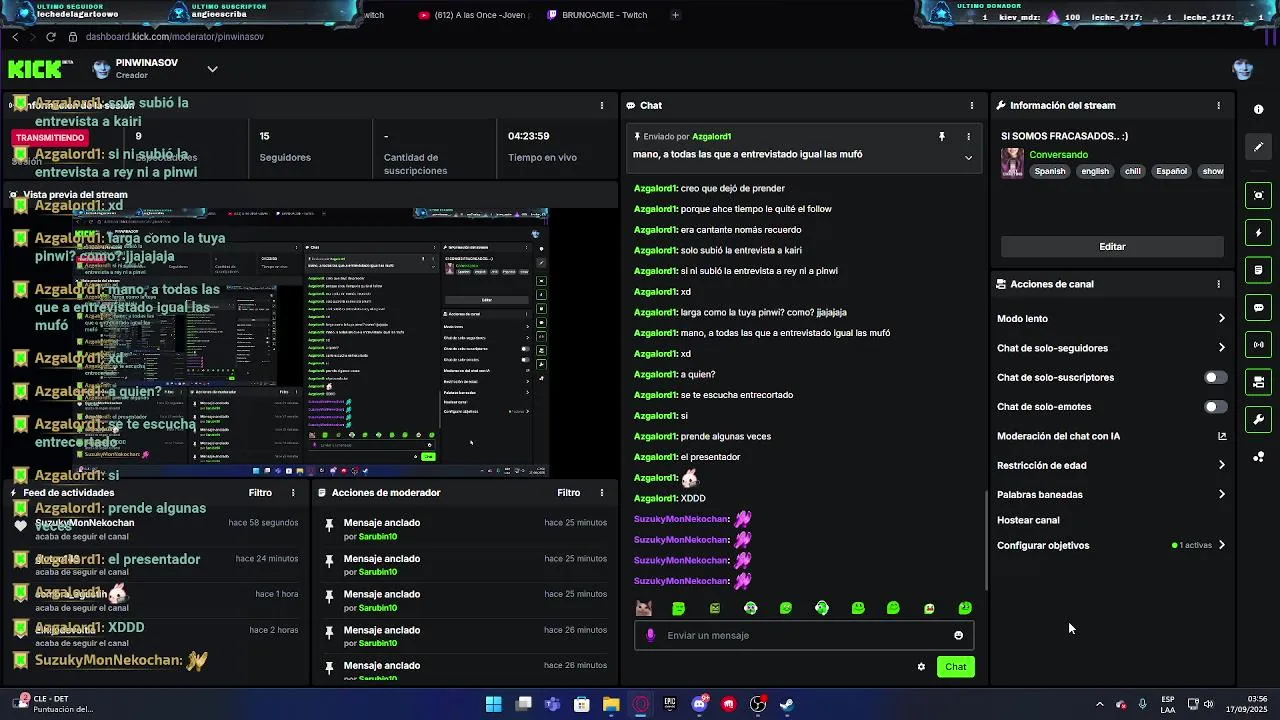The width and height of the screenshot is (1280, 720).
Task: Click Azgalord1 in Enviado por line
Action: 711,136
